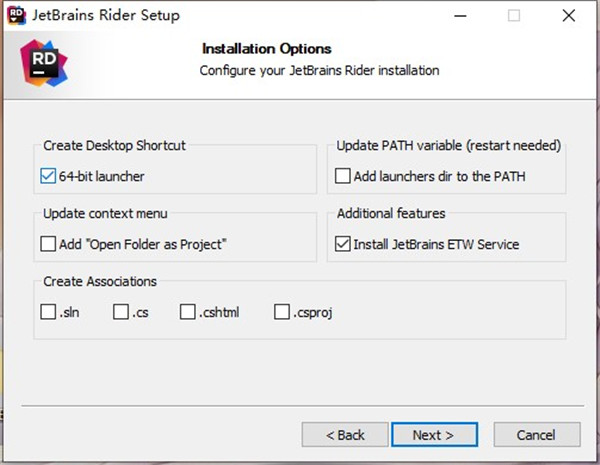This screenshot has height=465, width=600.
Task: Proceed by clicking Next
Action: pyautogui.click(x=433, y=435)
